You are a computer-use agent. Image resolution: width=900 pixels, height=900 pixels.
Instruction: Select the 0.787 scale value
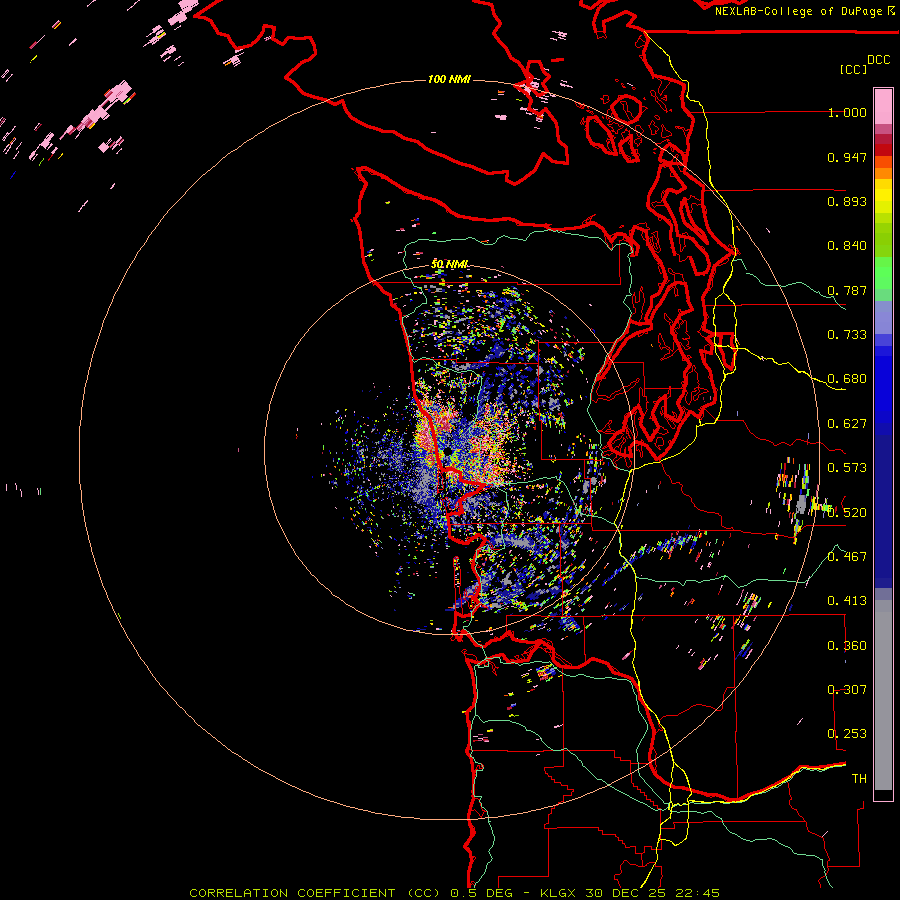point(847,290)
